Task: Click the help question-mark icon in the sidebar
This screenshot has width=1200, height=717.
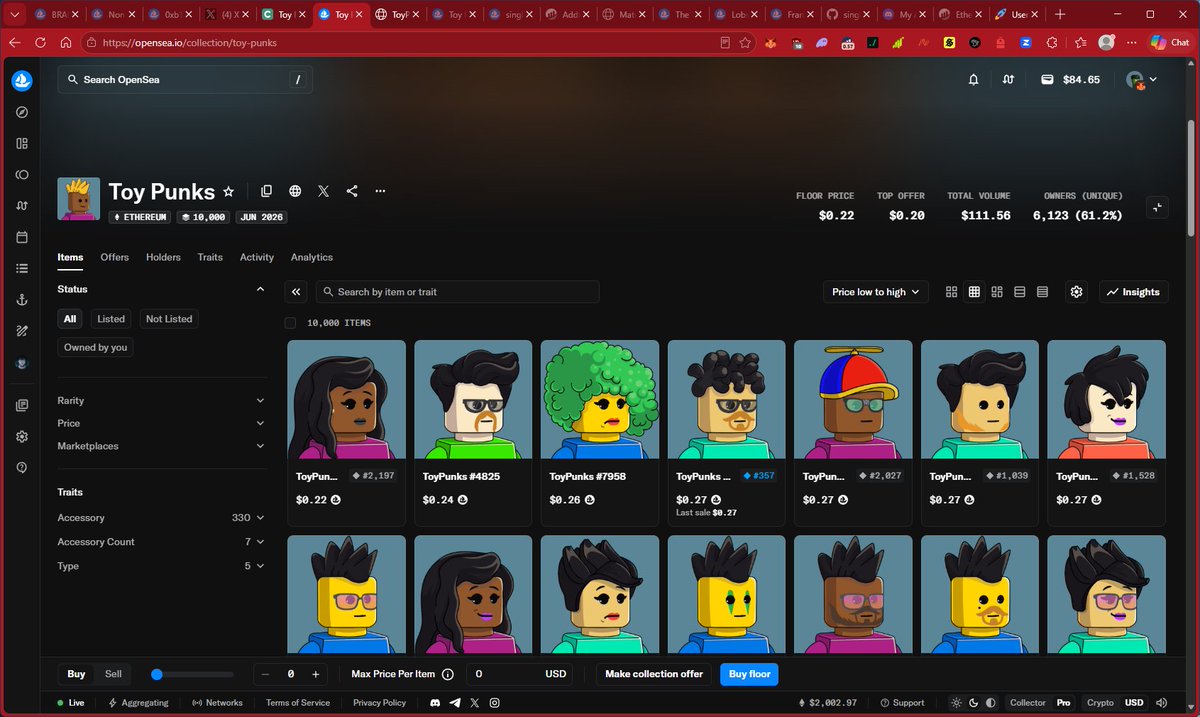Action: point(22,468)
